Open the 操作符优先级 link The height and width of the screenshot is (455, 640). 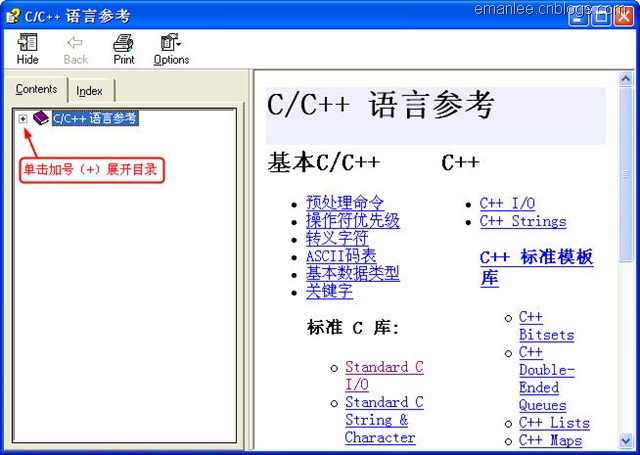353,220
